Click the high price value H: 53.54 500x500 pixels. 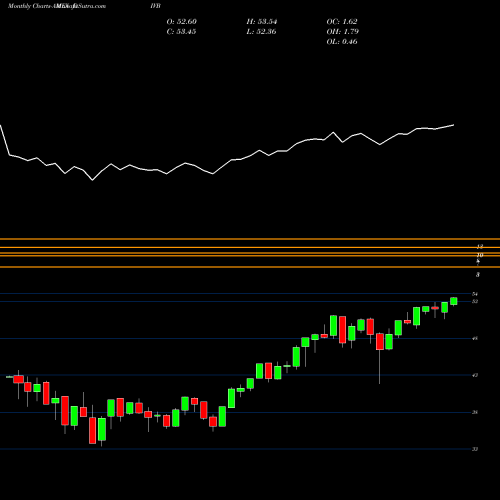[x=262, y=22]
